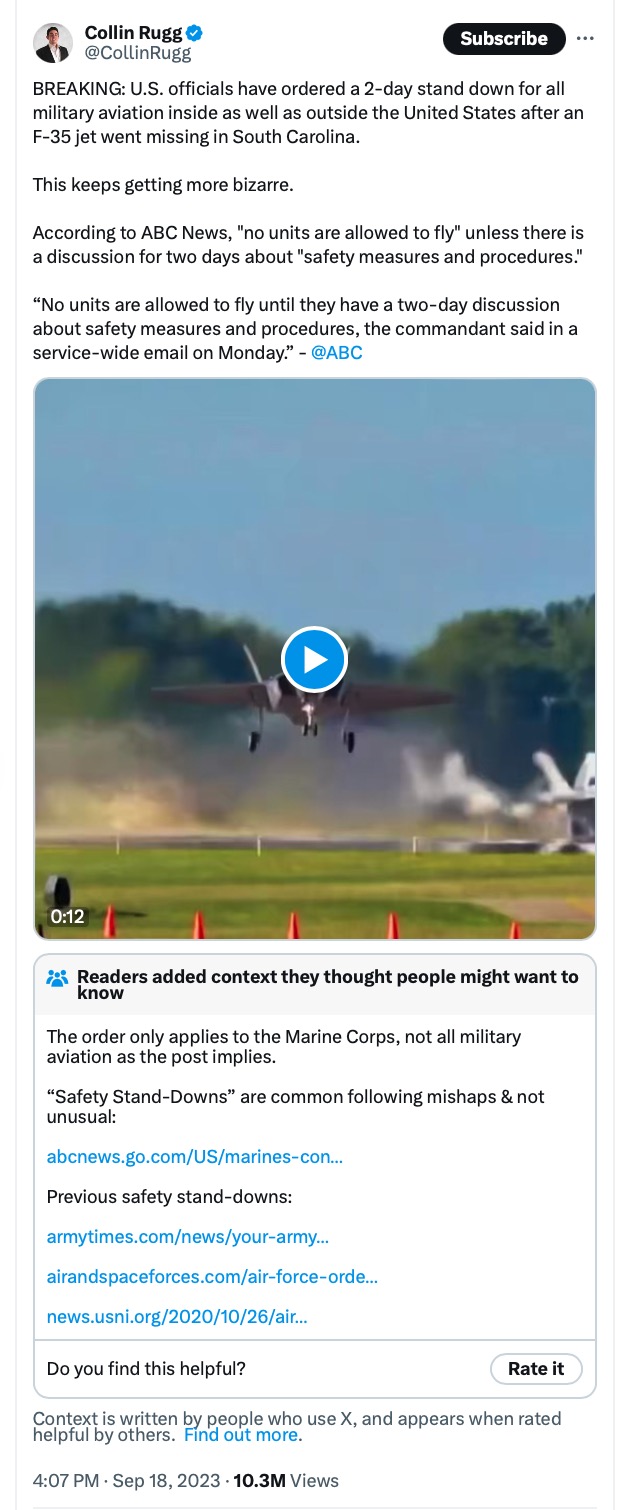Click the 0:12 video duration label

point(67,917)
